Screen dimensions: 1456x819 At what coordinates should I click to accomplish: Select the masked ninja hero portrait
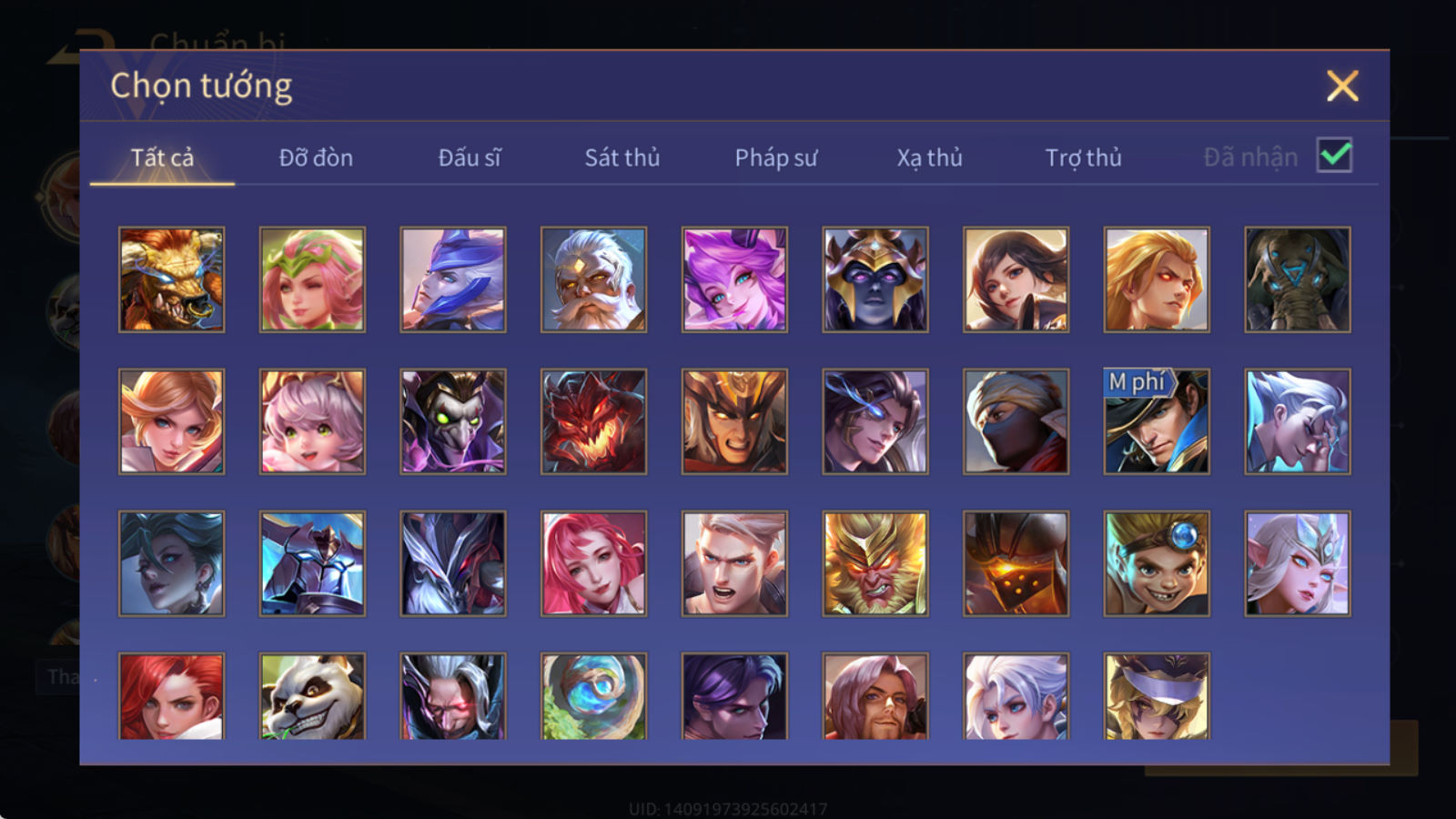pyautogui.click(x=1016, y=421)
